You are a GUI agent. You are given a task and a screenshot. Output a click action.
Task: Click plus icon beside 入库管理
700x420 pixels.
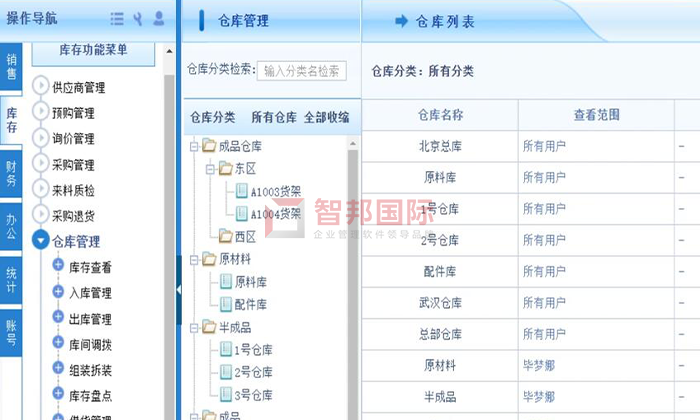click(x=58, y=291)
